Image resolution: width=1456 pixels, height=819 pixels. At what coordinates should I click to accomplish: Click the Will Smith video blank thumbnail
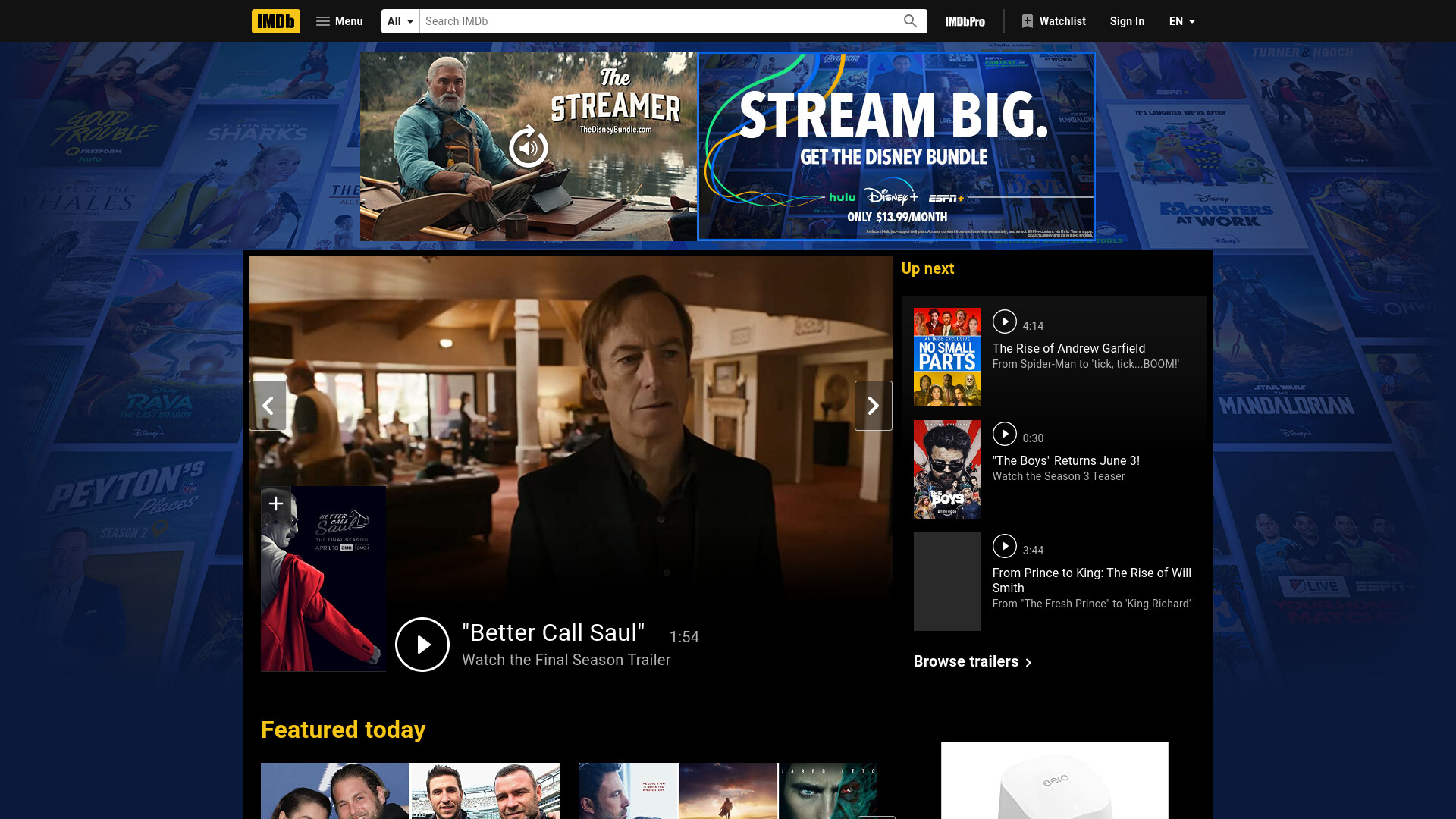[x=947, y=582]
